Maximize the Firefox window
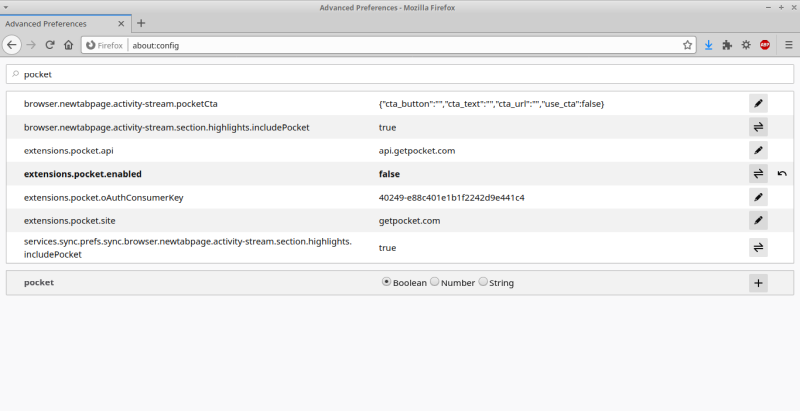Screen dimensions: 800x411 click(781, 8)
